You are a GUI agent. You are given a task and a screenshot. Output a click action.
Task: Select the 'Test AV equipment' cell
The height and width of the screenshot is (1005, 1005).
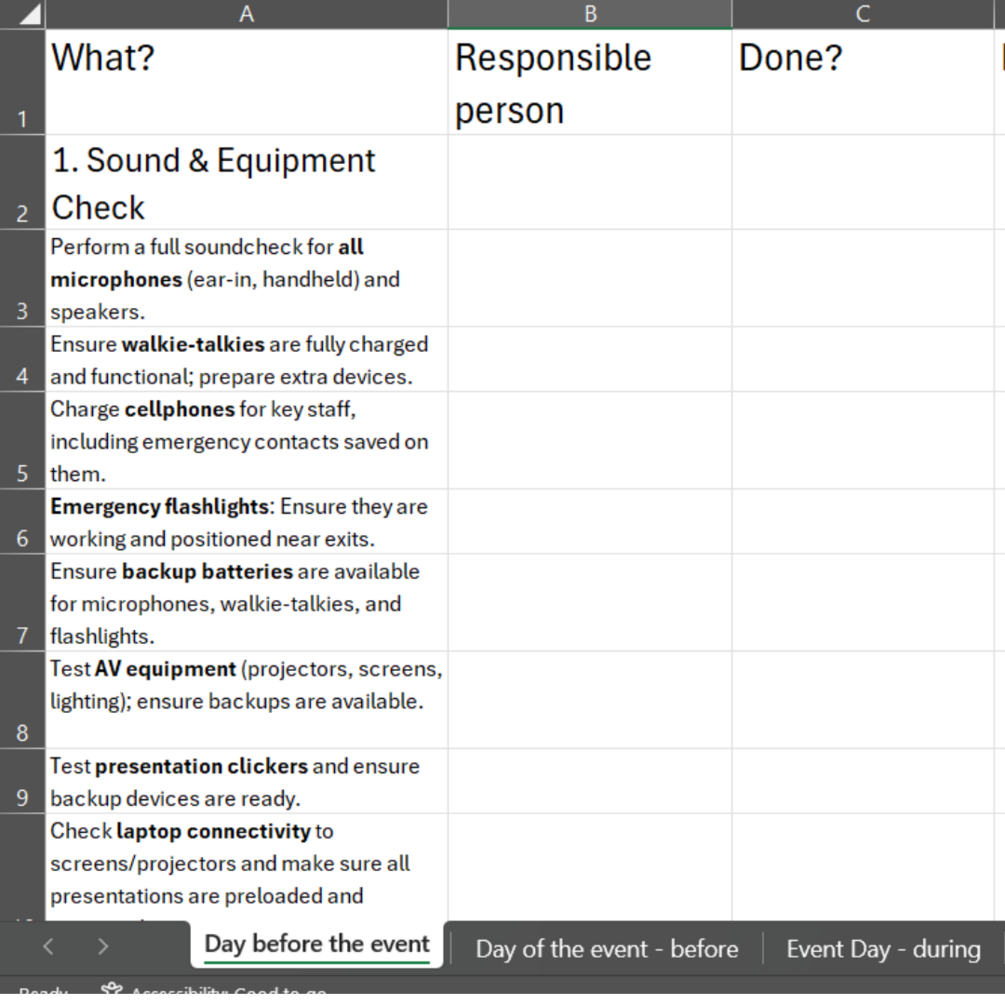click(x=247, y=700)
